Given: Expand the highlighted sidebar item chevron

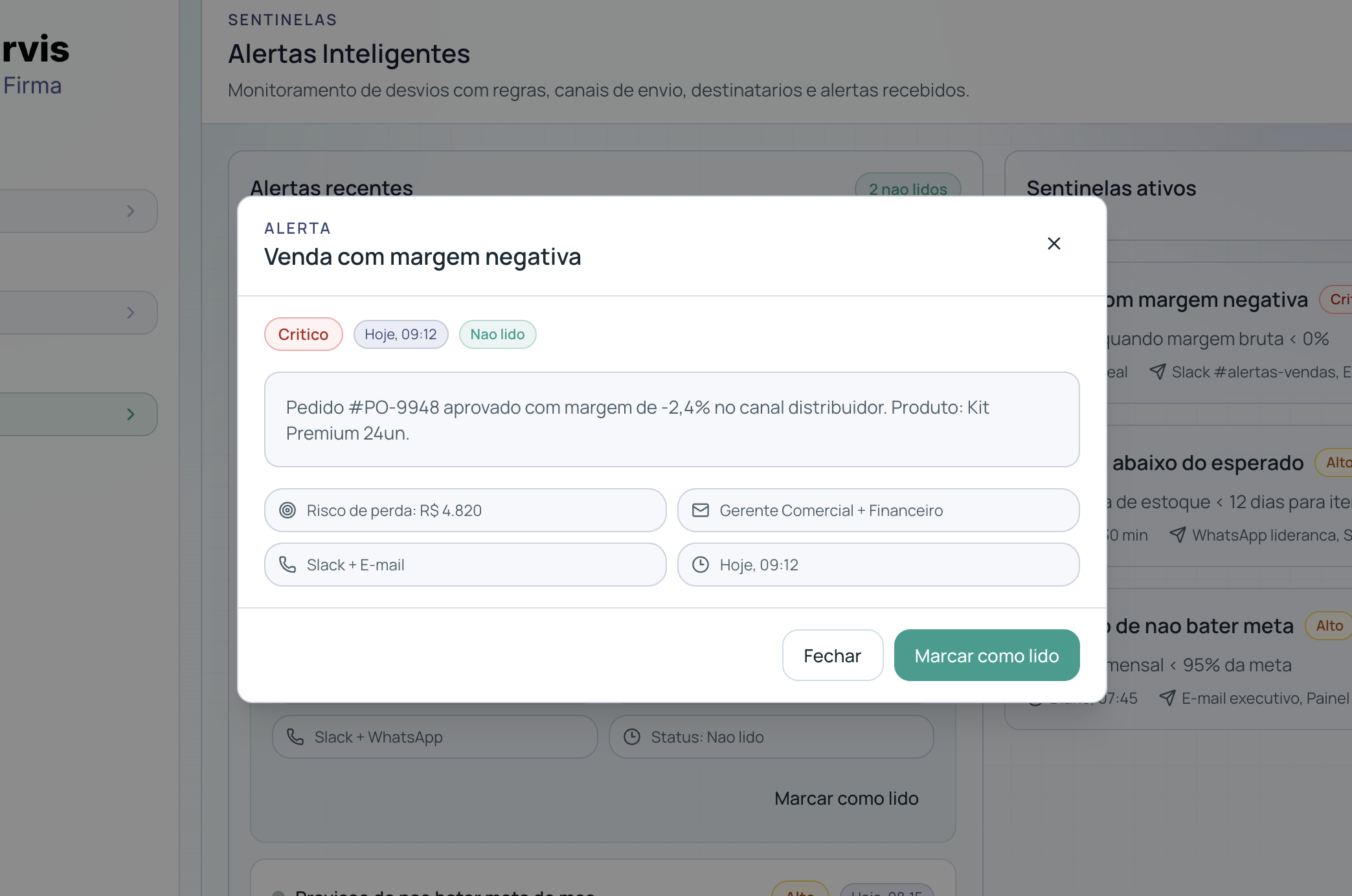Looking at the screenshot, I should (131, 414).
